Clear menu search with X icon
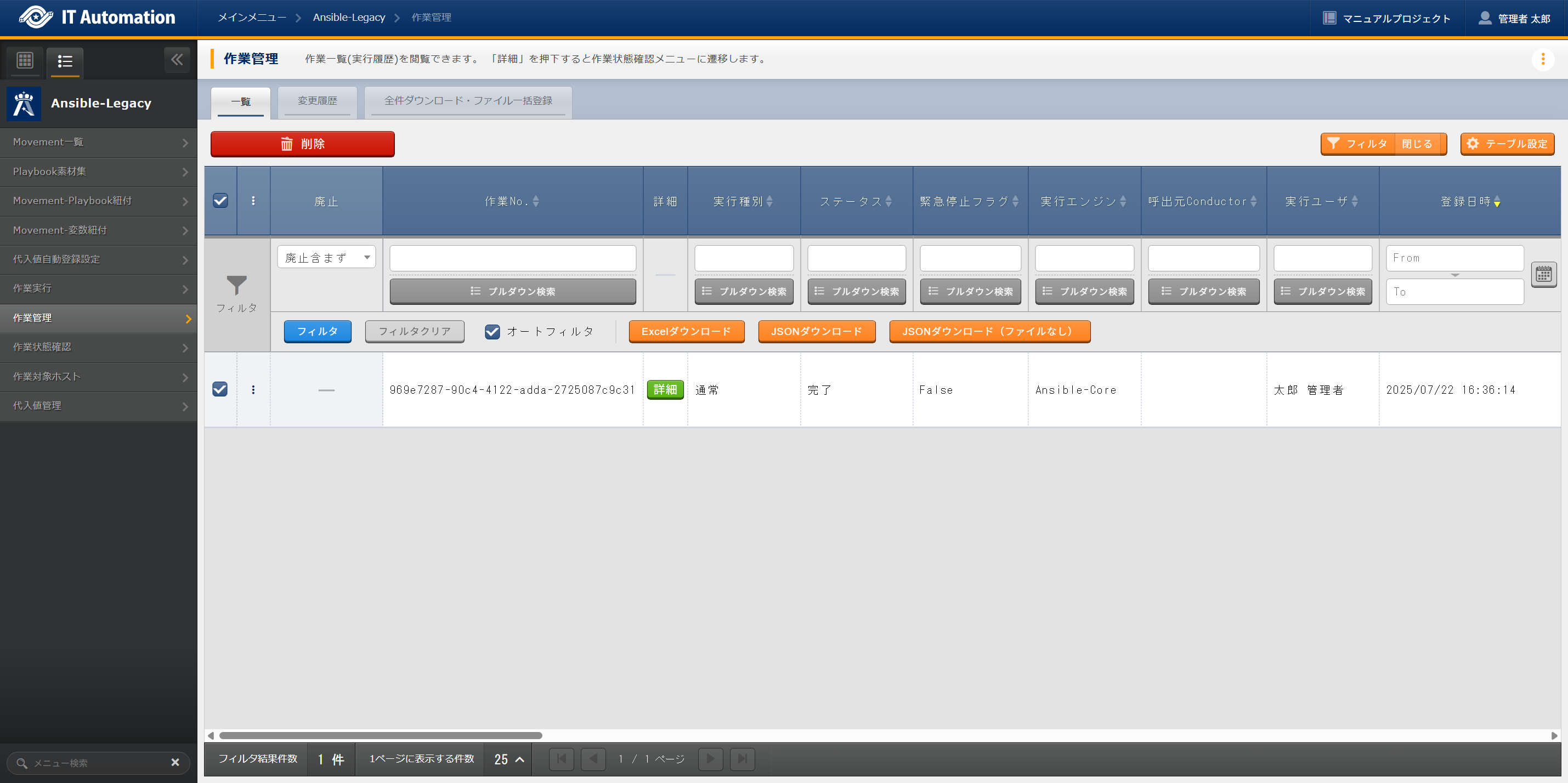1568x783 pixels. pyautogui.click(x=176, y=762)
